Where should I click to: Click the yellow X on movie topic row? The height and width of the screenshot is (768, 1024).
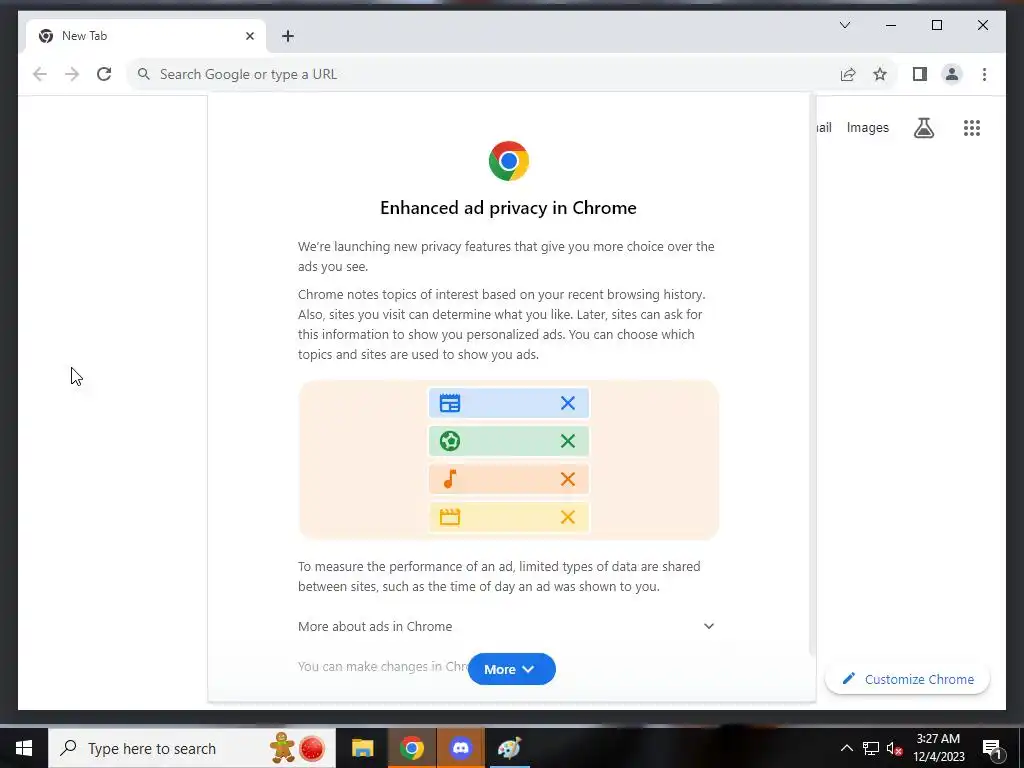[x=568, y=517]
